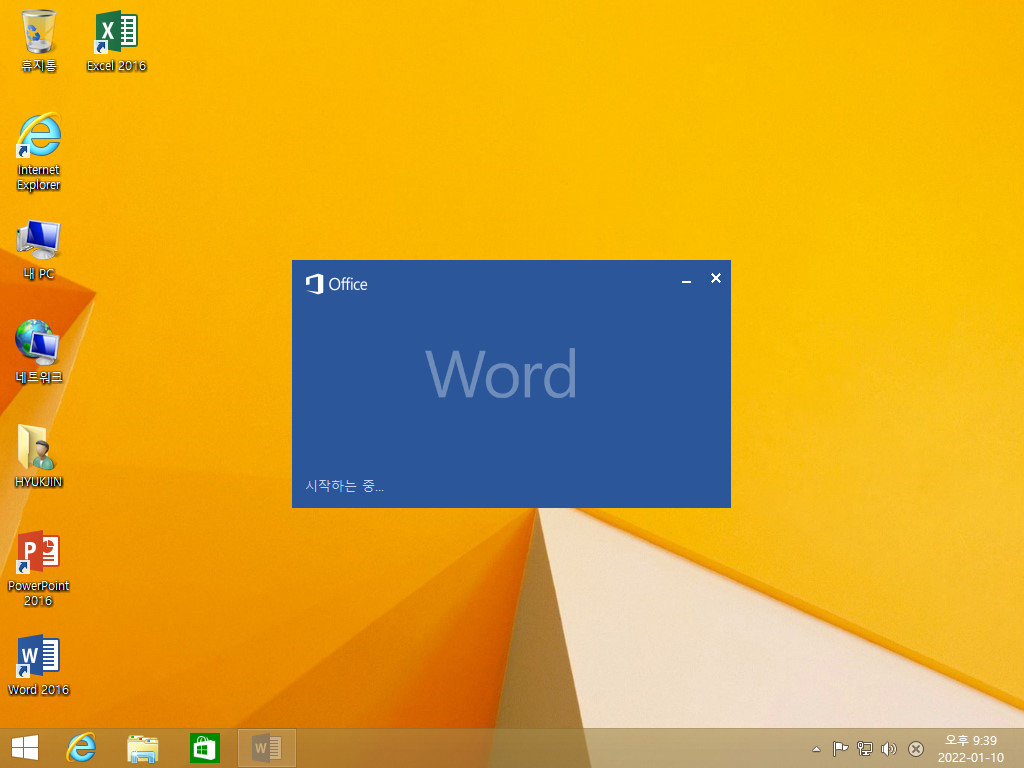Select the Internet Explorer desktop shortcut
Screen dimensions: 1024x768
(39, 152)
